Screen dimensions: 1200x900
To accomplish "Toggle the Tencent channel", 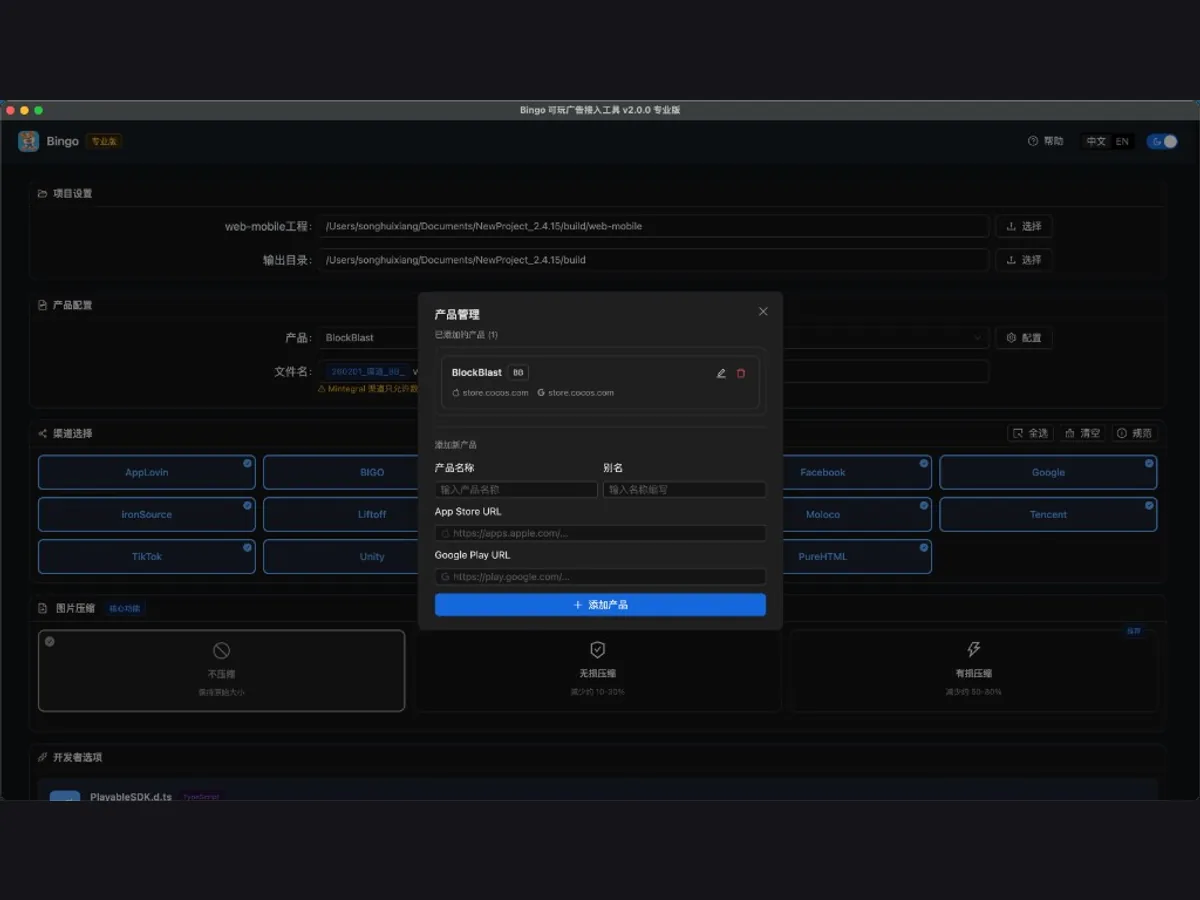I will pos(1048,515).
